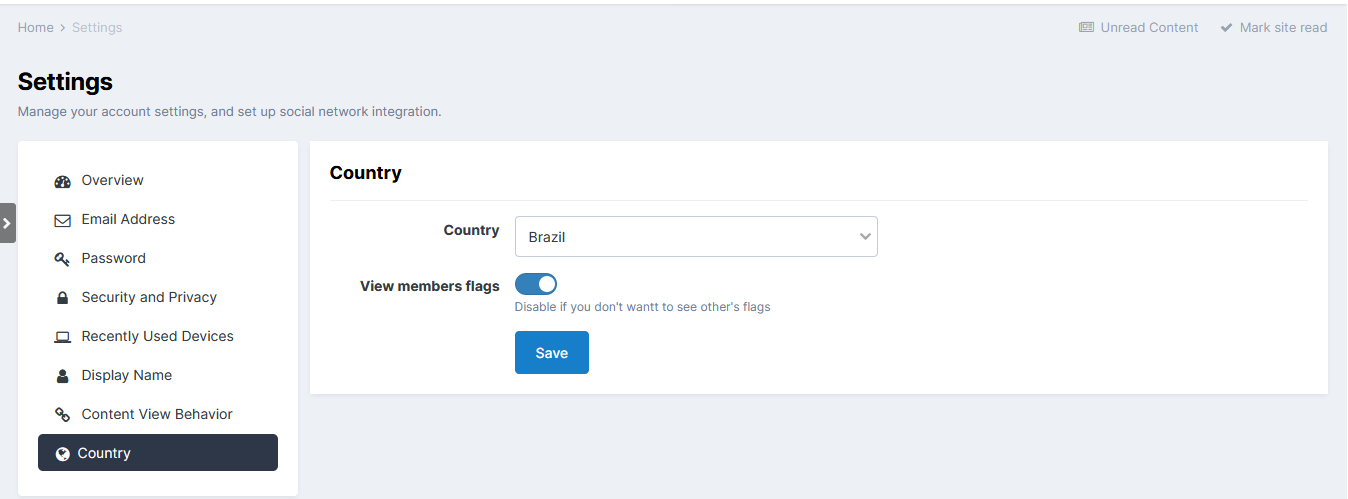Toggle the View members flags switch
Image resolution: width=1348 pixels, height=499 pixels.
pos(536,285)
